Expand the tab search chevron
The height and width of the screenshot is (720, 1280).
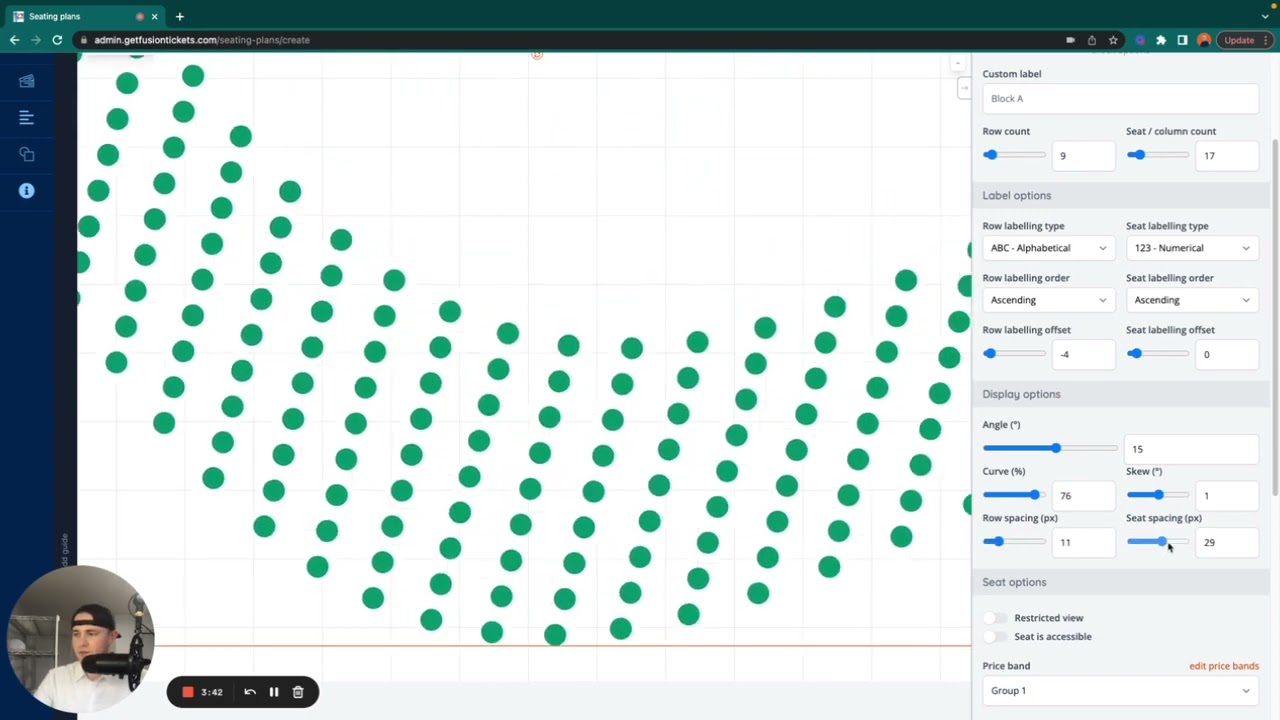click(x=1265, y=16)
